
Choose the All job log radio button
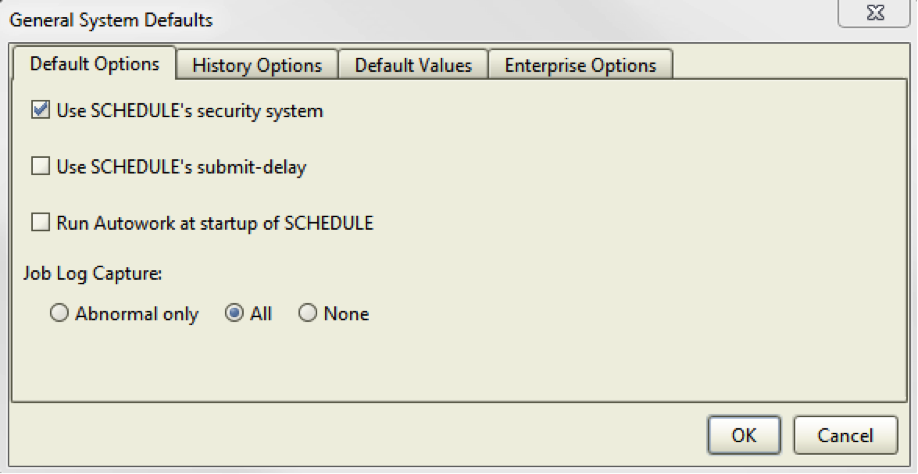click(234, 313)
